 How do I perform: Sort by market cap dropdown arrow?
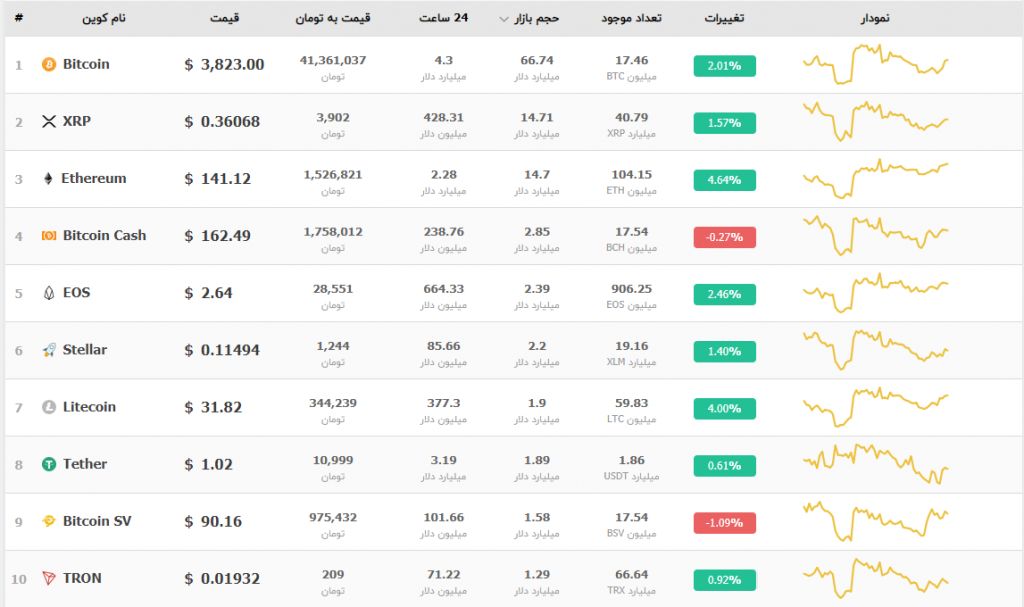503,19
